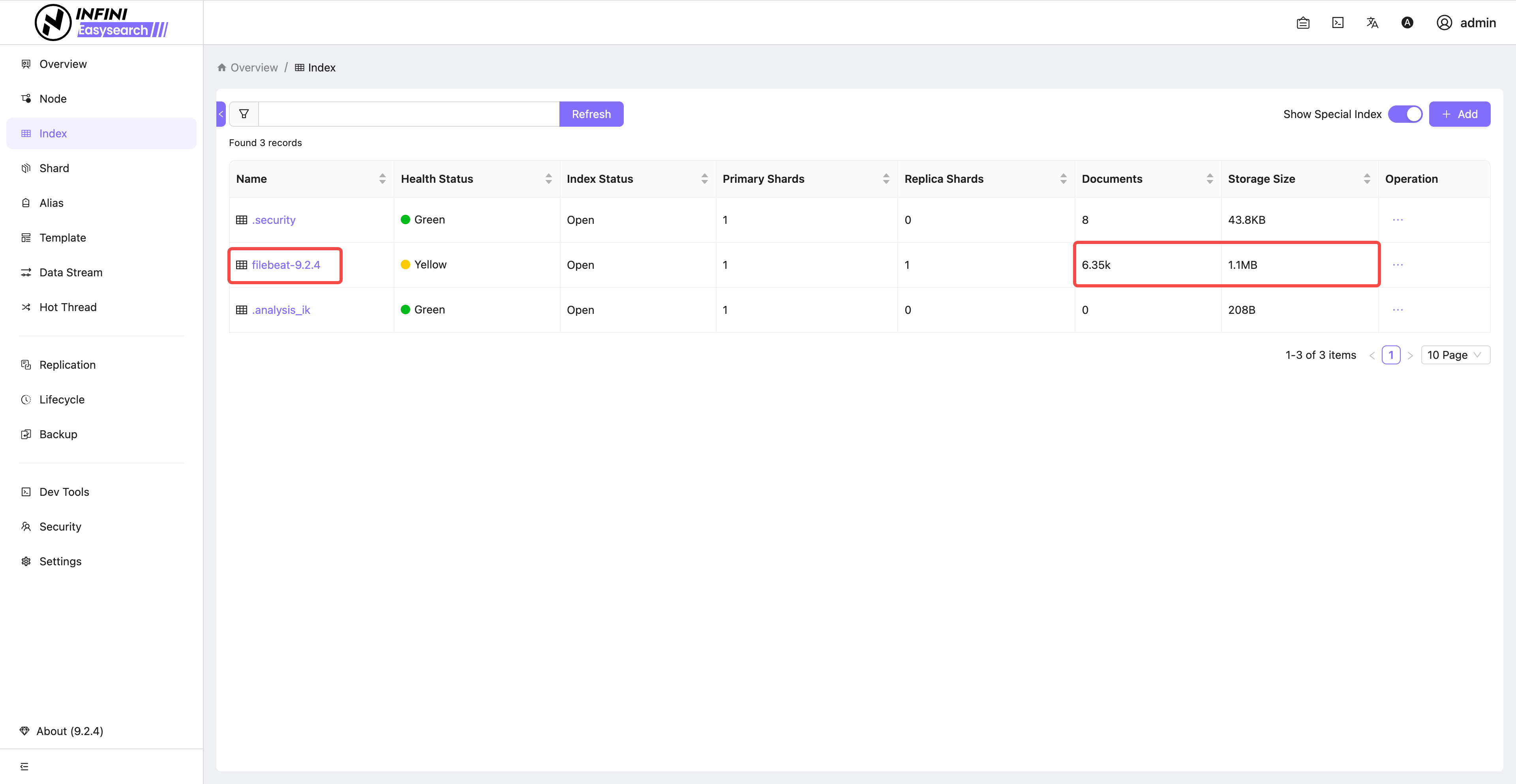Open Shard in the sidebar menu
The image size is (1516, 784).
click(54, 168)
